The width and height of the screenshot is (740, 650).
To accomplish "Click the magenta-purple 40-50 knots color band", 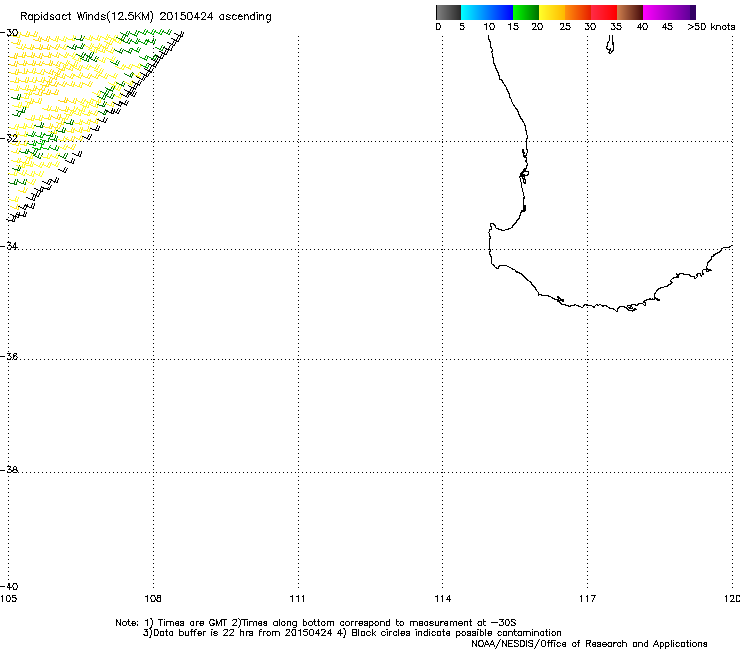I will (669, 12).
